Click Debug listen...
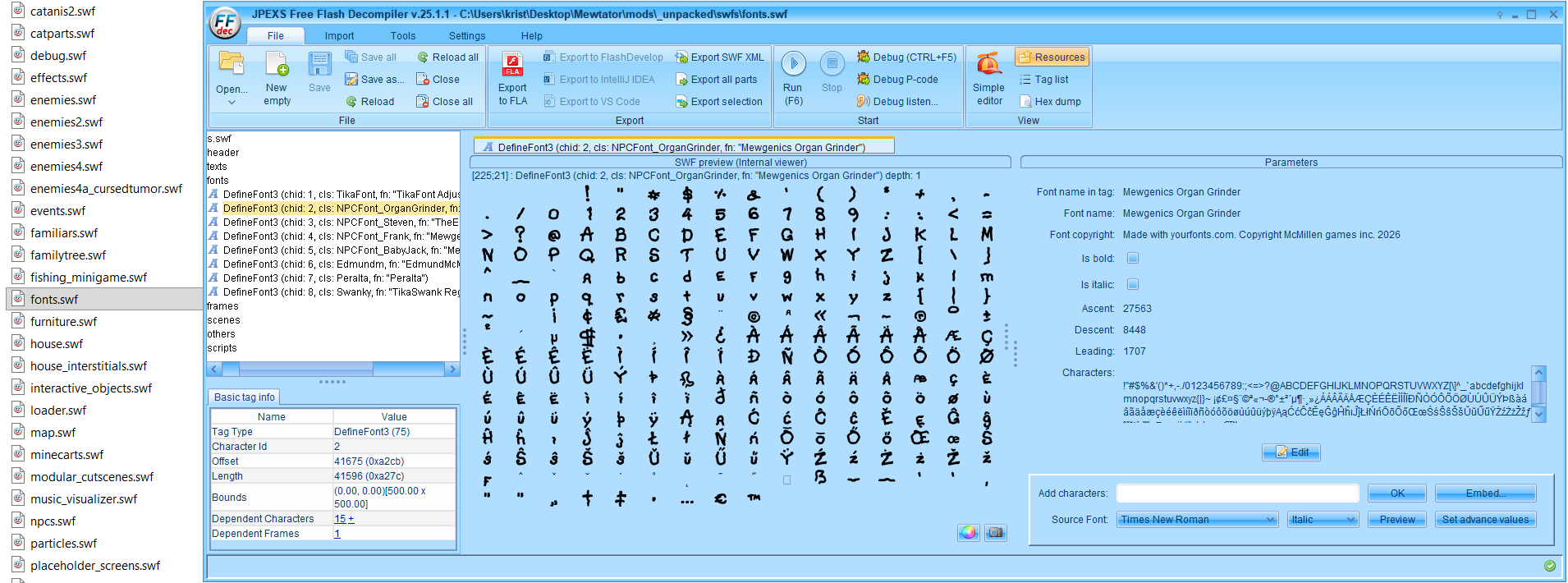The height and width of the screenshot is (583, 1568). (x=897, y=102)
